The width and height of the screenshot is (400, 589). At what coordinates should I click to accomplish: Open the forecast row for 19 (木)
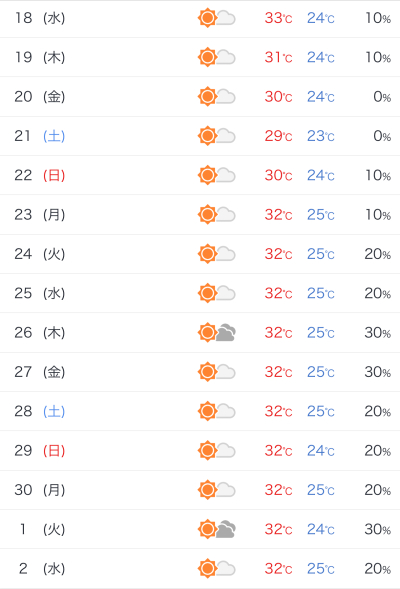pyautogui.click(x=200, y=57)
